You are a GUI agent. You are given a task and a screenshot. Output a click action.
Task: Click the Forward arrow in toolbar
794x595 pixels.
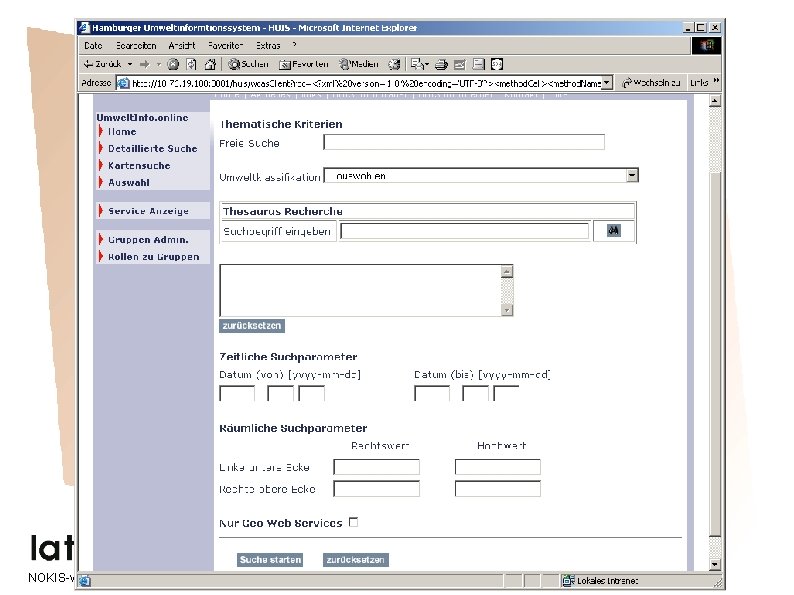point(145,64)
